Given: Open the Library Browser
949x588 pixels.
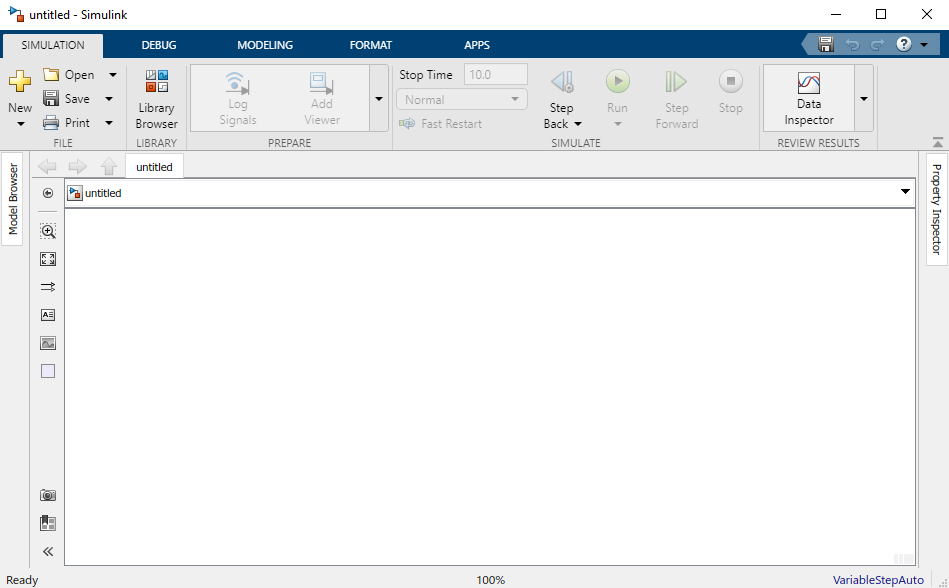Looking at the screenshot, I should pos(156,100).
